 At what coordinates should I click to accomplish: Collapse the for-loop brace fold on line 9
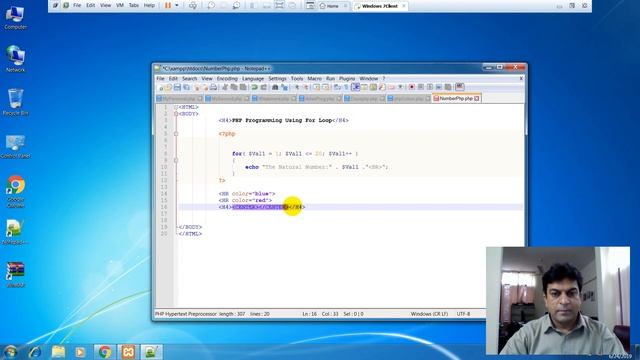(x=176, y=160)
